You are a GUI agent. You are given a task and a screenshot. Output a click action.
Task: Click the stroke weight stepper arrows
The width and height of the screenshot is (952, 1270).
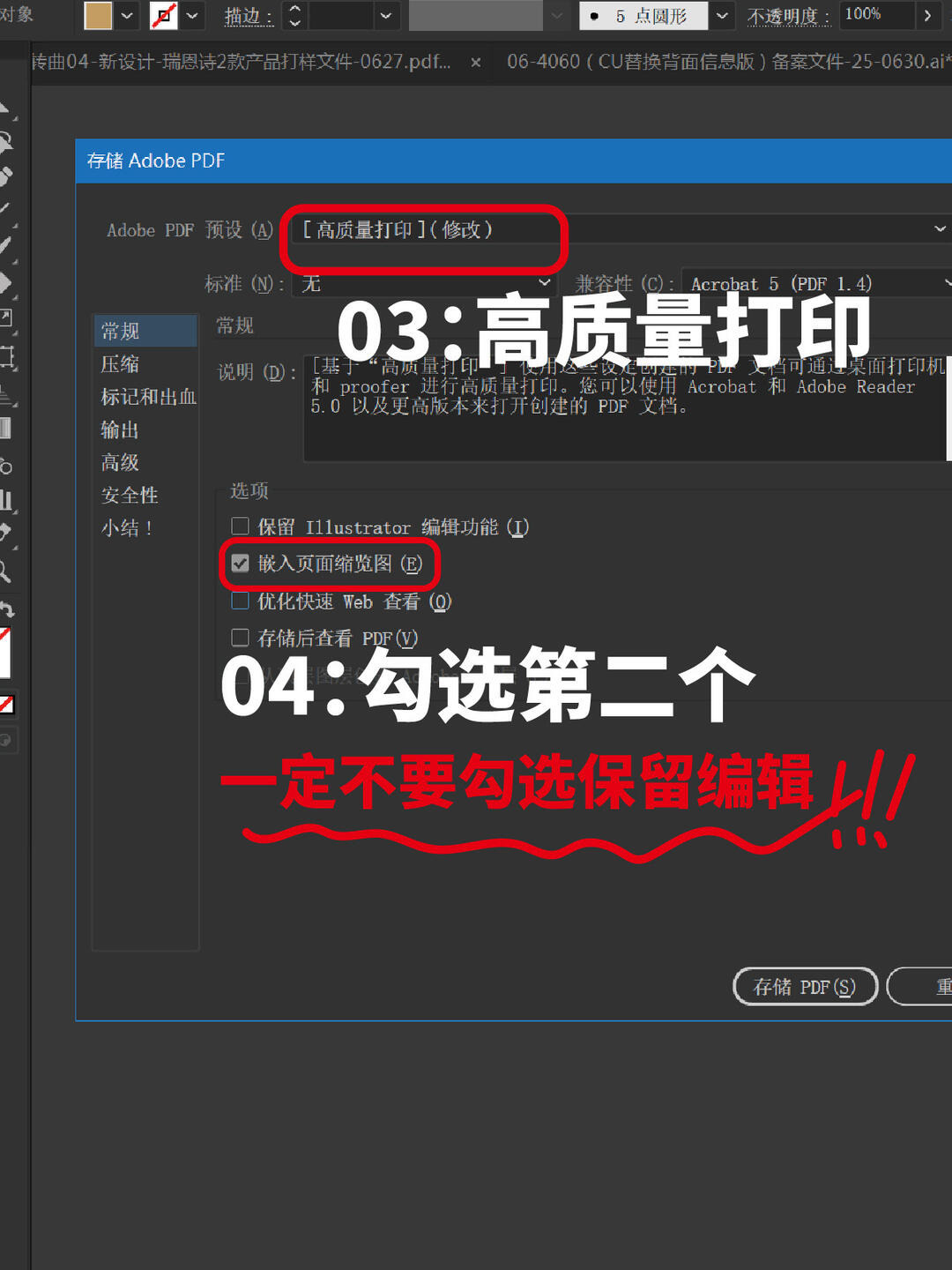coord(295,15)
